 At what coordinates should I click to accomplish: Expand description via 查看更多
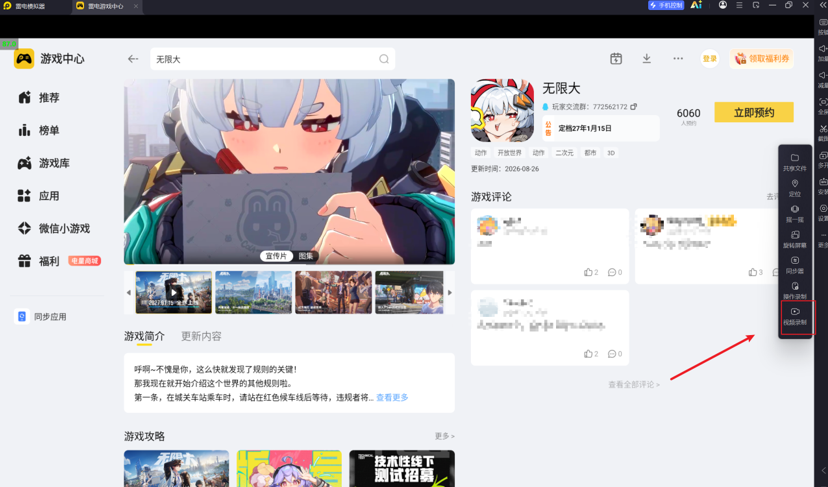(x=392, y=397)
